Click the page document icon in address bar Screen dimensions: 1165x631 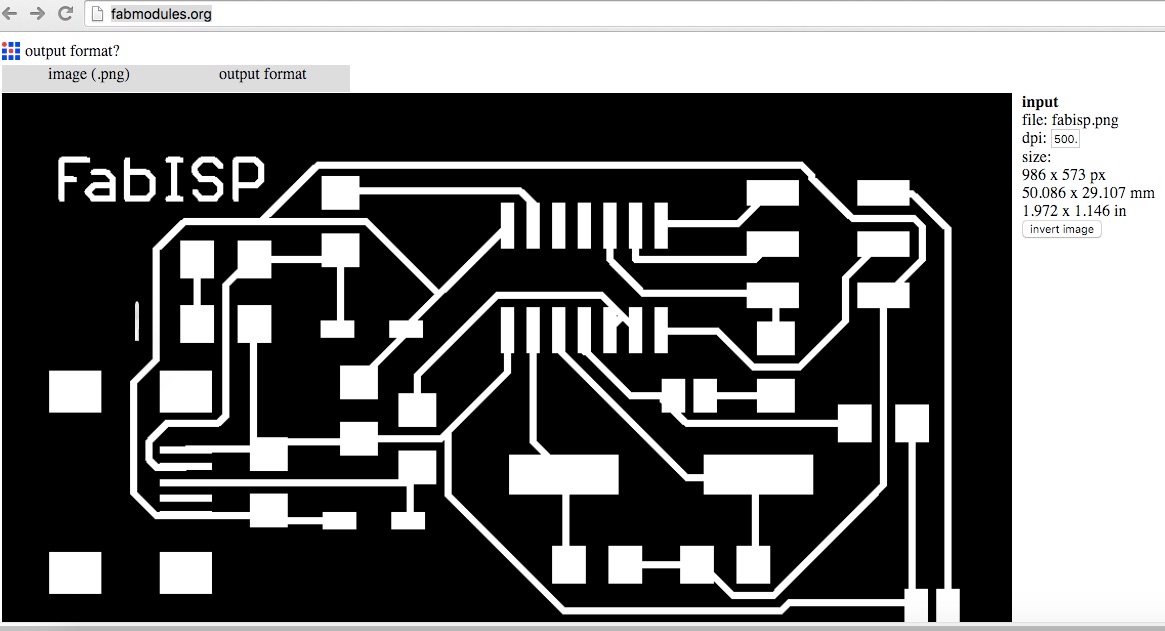97,13
